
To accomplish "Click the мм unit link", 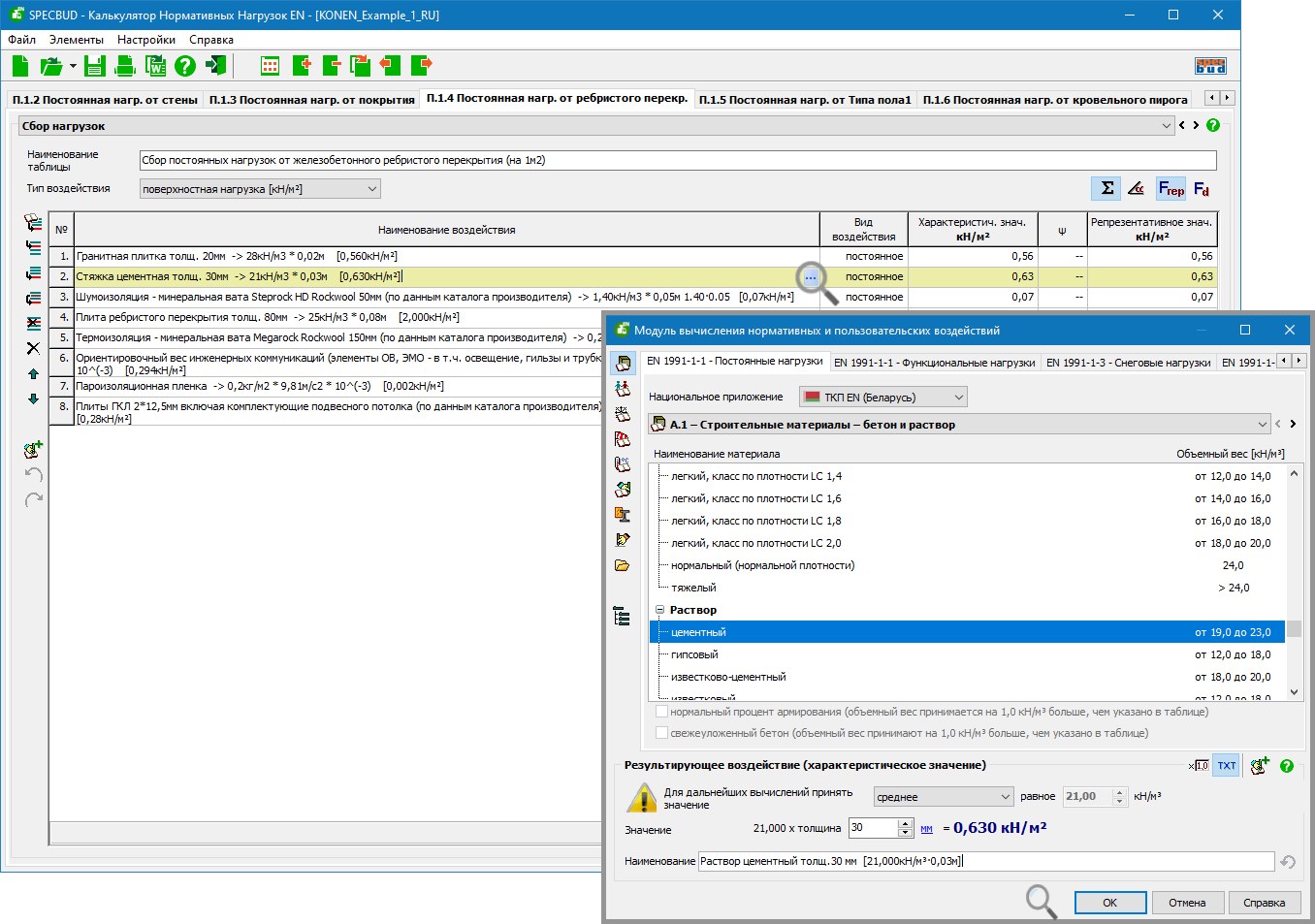I will point(926,829).
